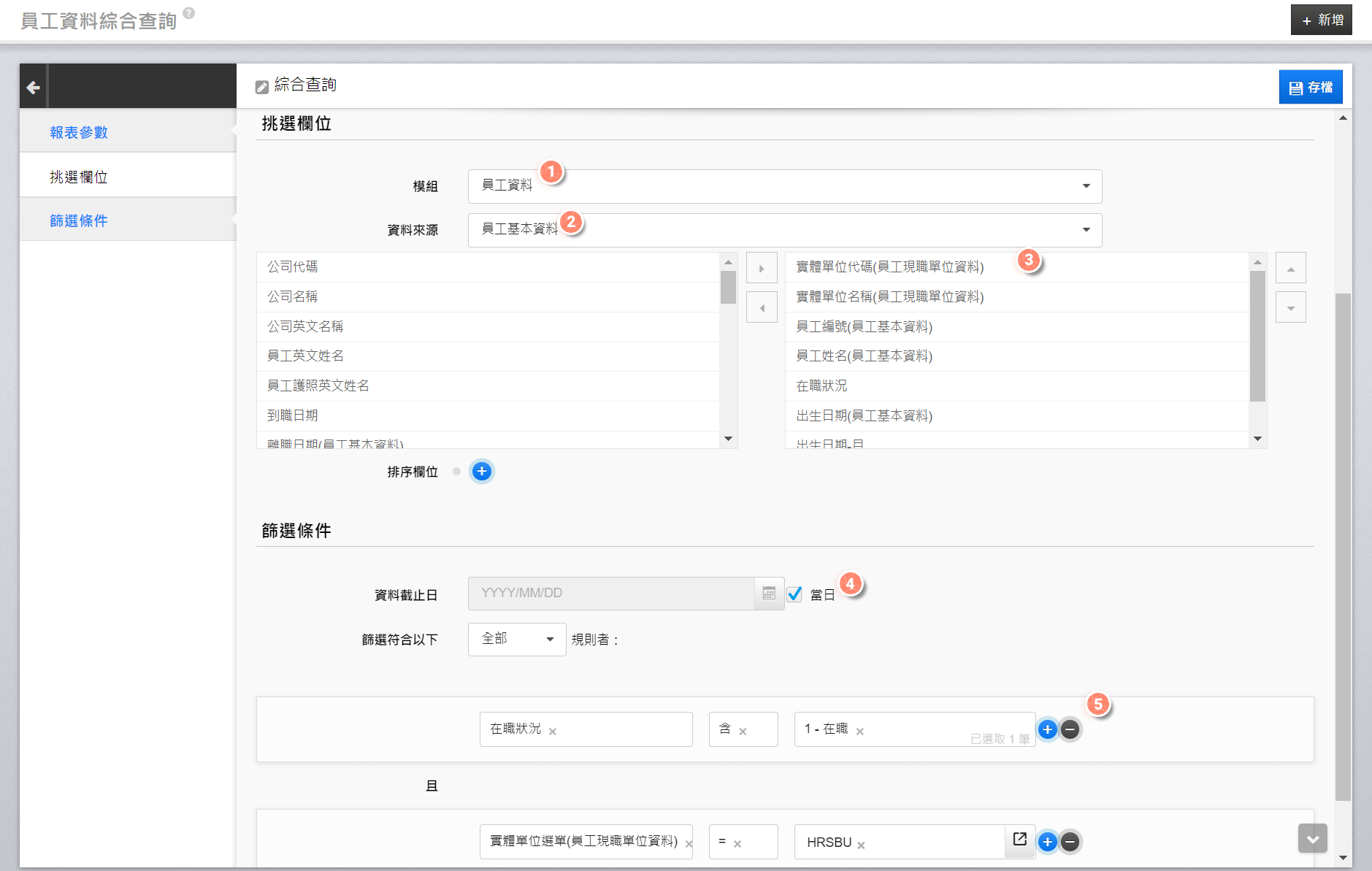The image size is (1372, 871).
Task: Open calendar picker for 資料截止日
Action: [769, 594]
